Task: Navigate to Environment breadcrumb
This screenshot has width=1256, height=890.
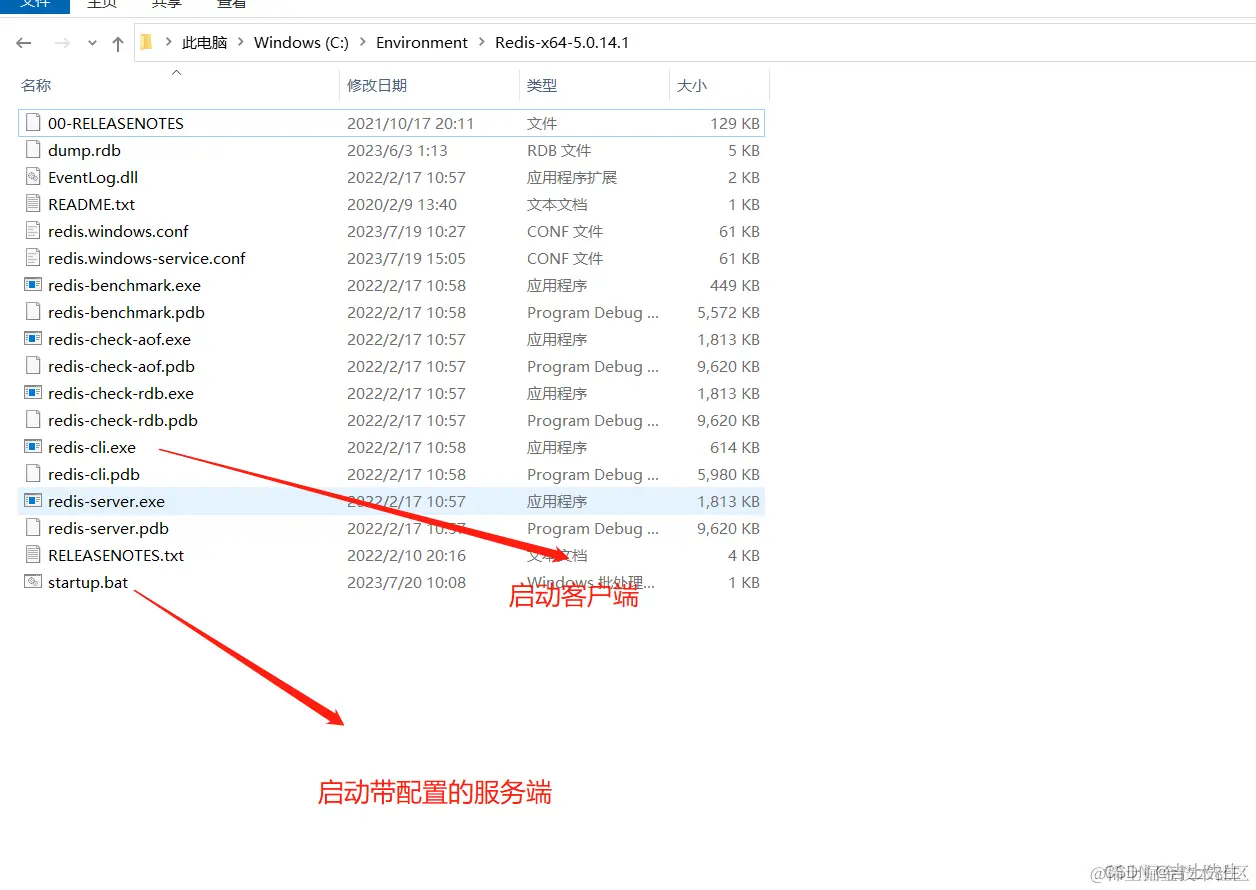Action: click(422, 43)
